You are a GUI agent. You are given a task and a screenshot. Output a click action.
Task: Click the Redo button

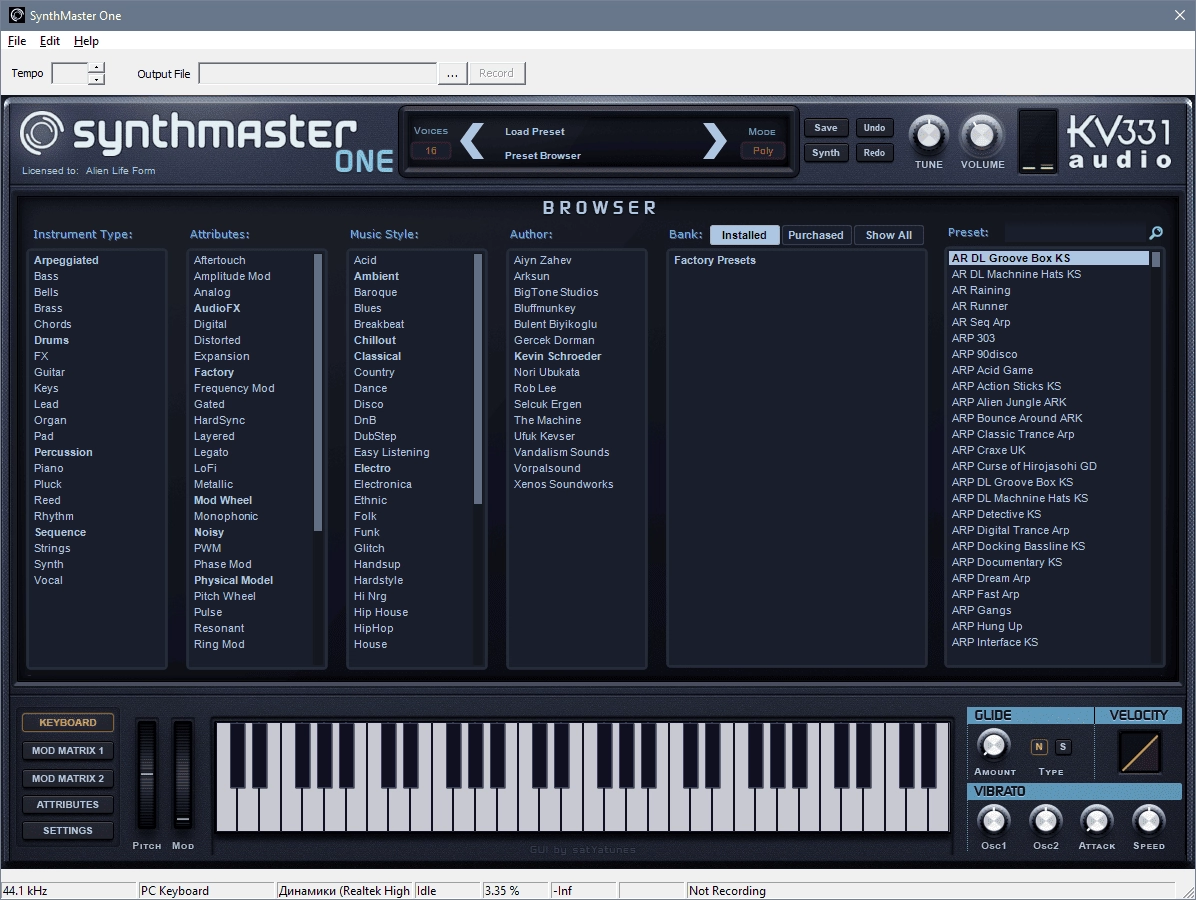pyautogui.click(x=874, y=153)
